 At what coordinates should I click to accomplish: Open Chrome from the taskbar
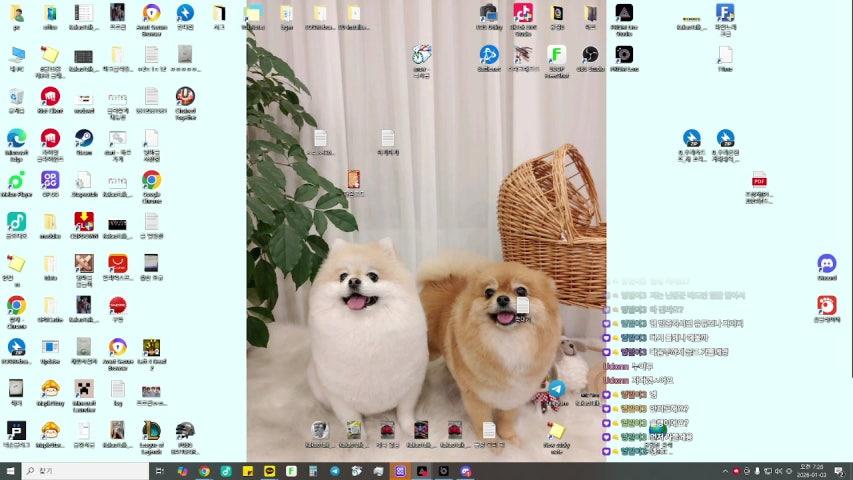(x=204, y=470)
